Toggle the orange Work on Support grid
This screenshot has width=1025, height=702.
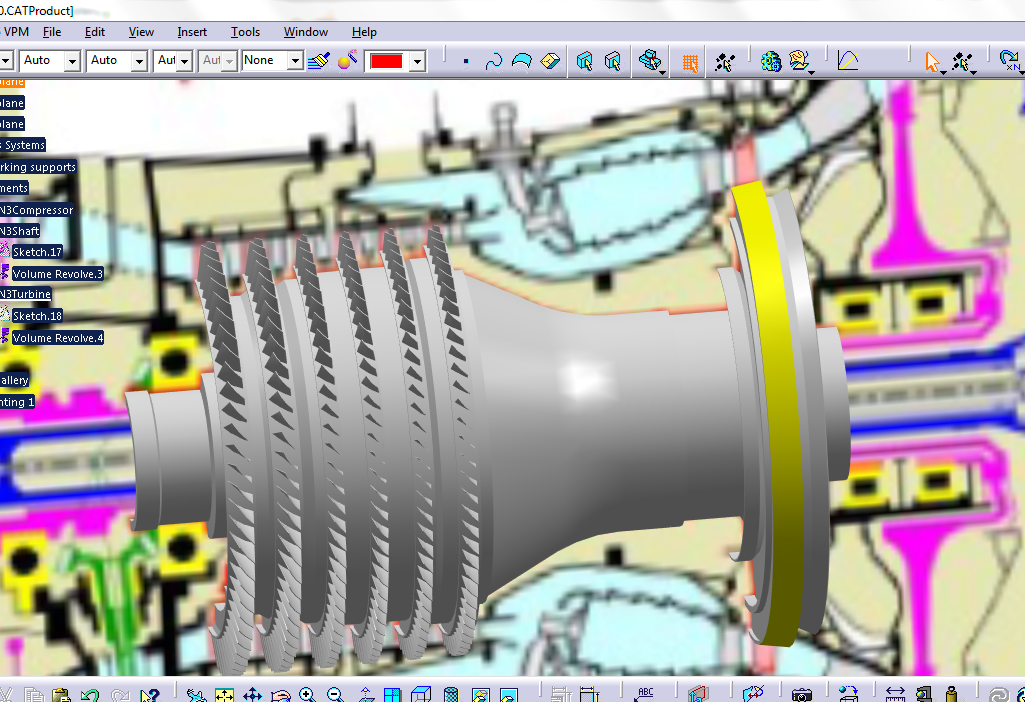click(x=689, y=62)
